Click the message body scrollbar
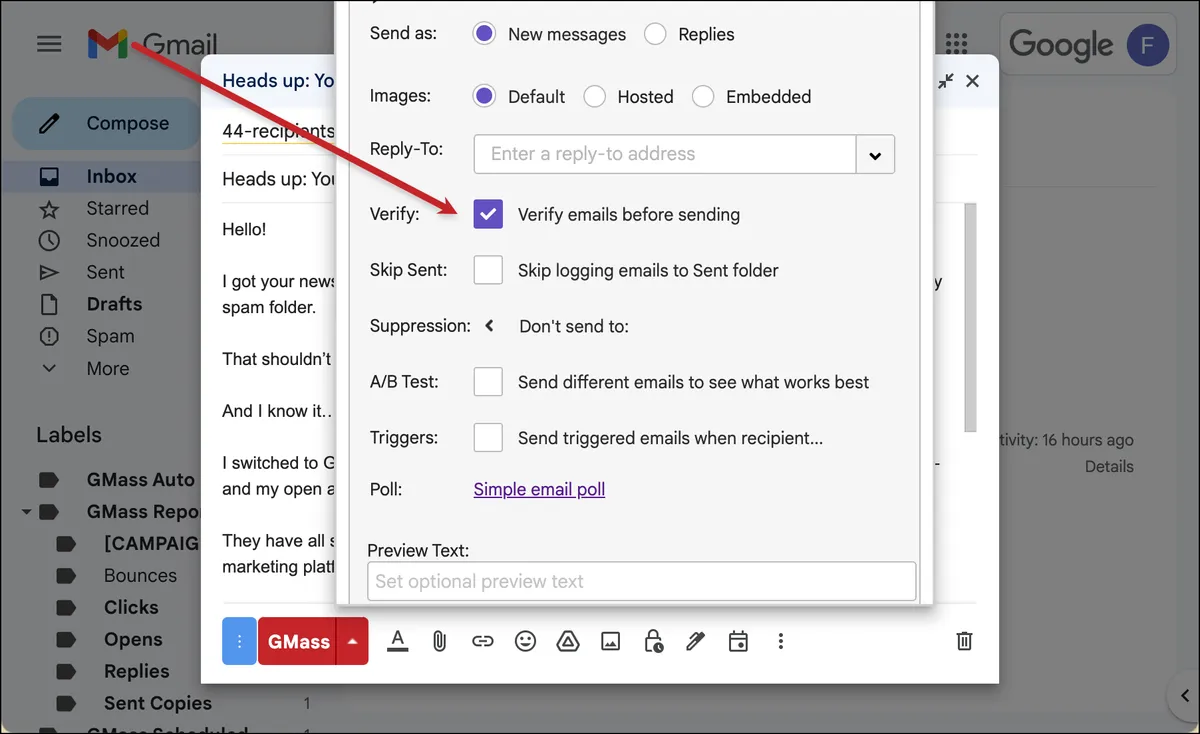The width and height of the screenshot is (1200, 734). 969,316
